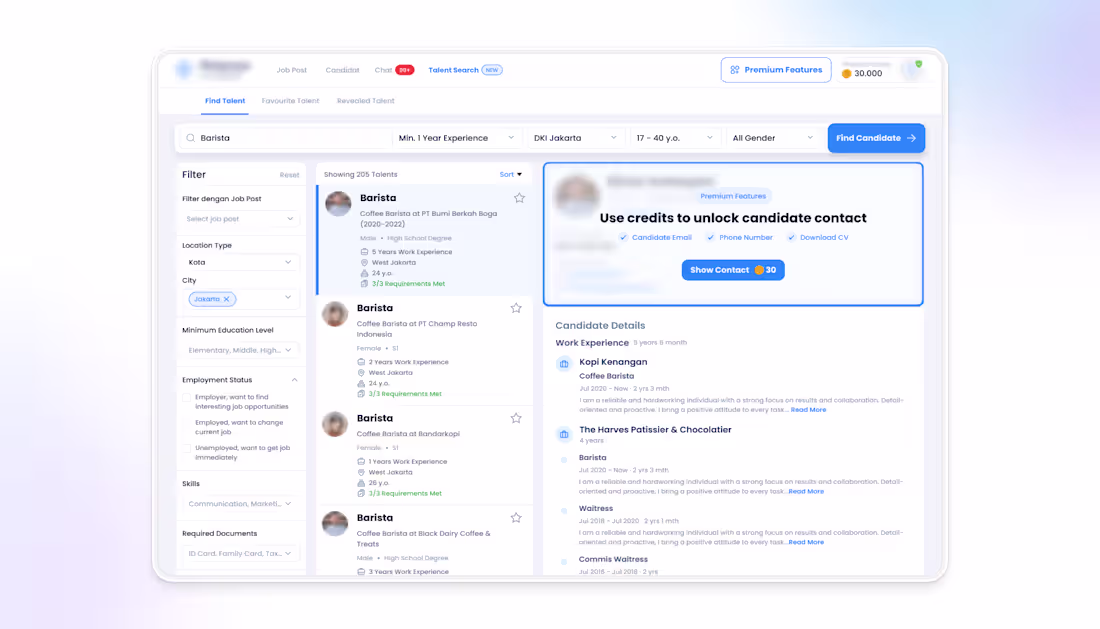Open the Chat menu

[383, 70]
